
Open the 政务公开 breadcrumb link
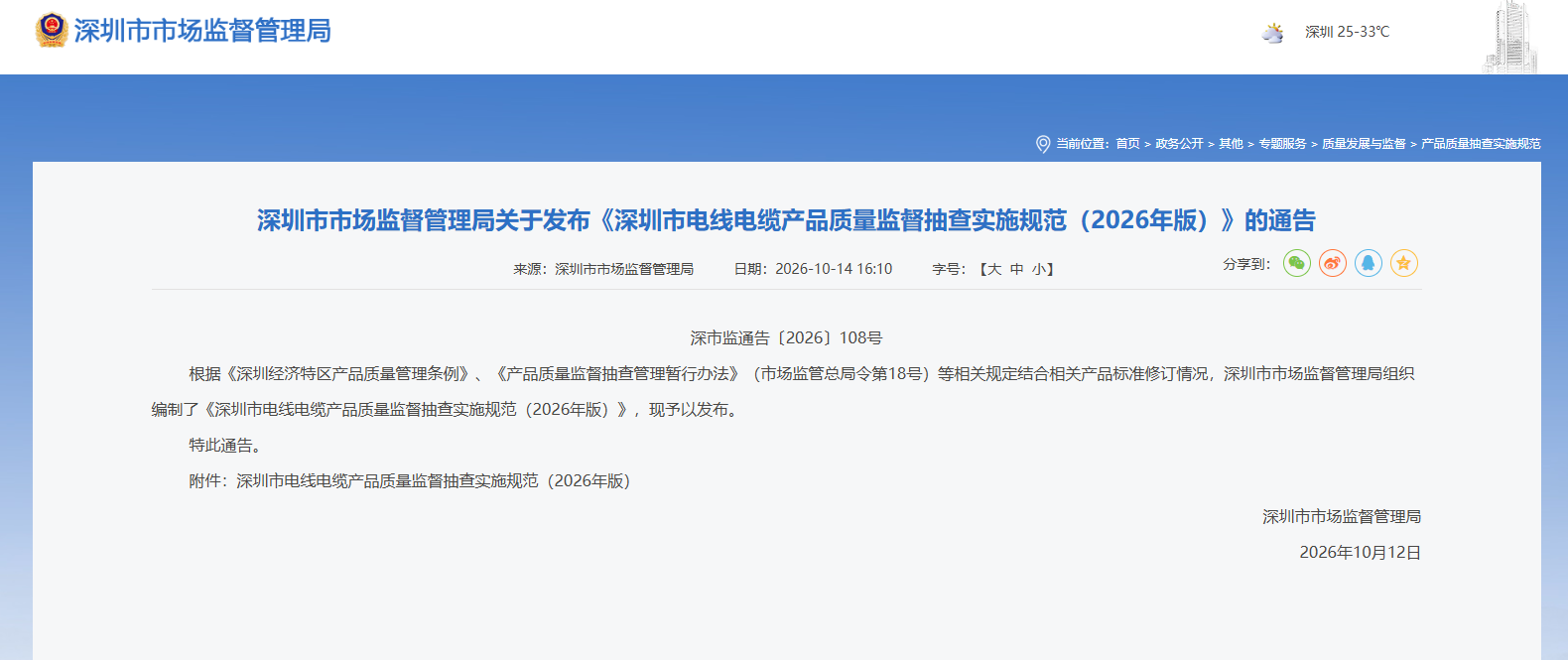pos(1179,144)
